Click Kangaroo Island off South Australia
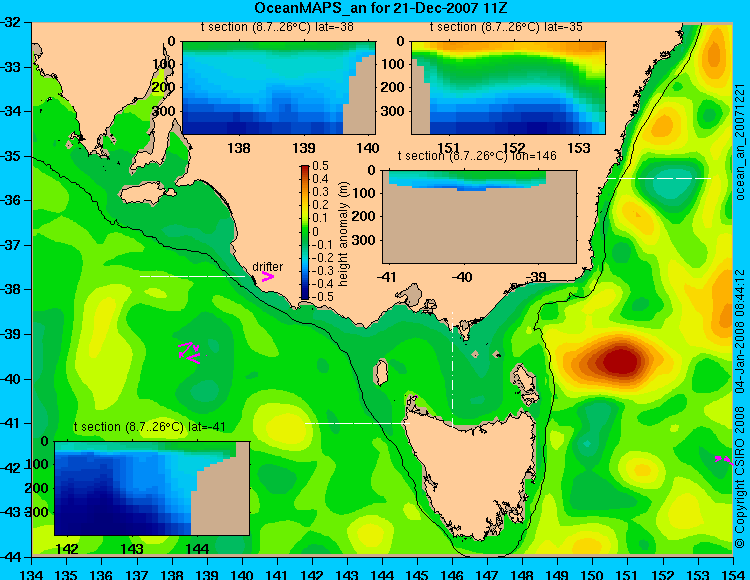 click(x=147, y=194)
